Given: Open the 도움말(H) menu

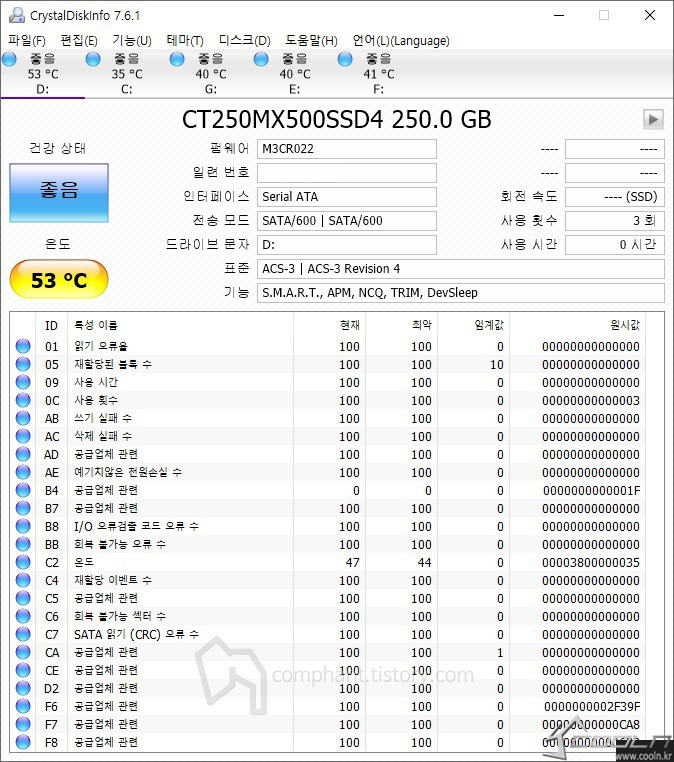Looking at the screenshot, I should point(311,40).
